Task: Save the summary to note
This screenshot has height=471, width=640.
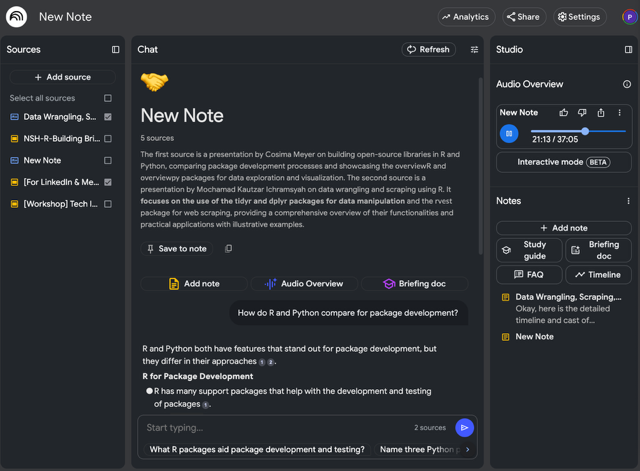Action: click(x=177, y=249)
